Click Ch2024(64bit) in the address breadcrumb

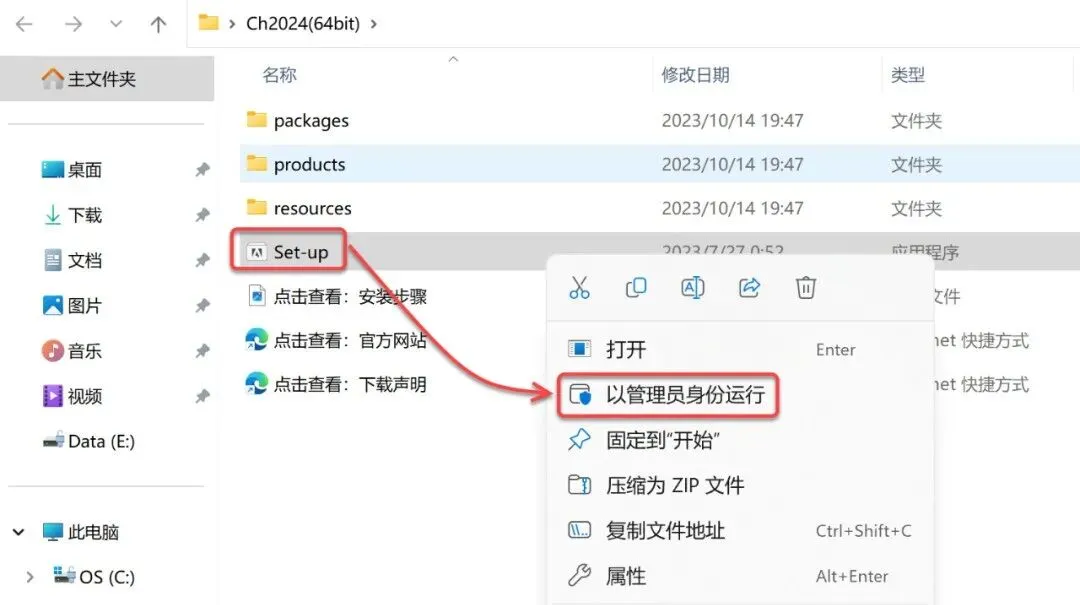[x=302, y=23]
